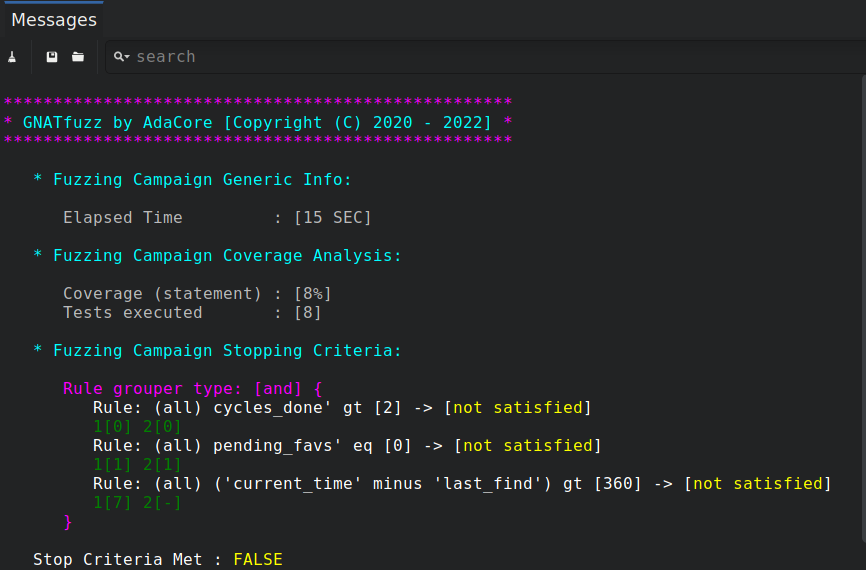The image size is (866, 570).
Task: Click the '1[0] 2[0]' values line
Action: [137, 426]
